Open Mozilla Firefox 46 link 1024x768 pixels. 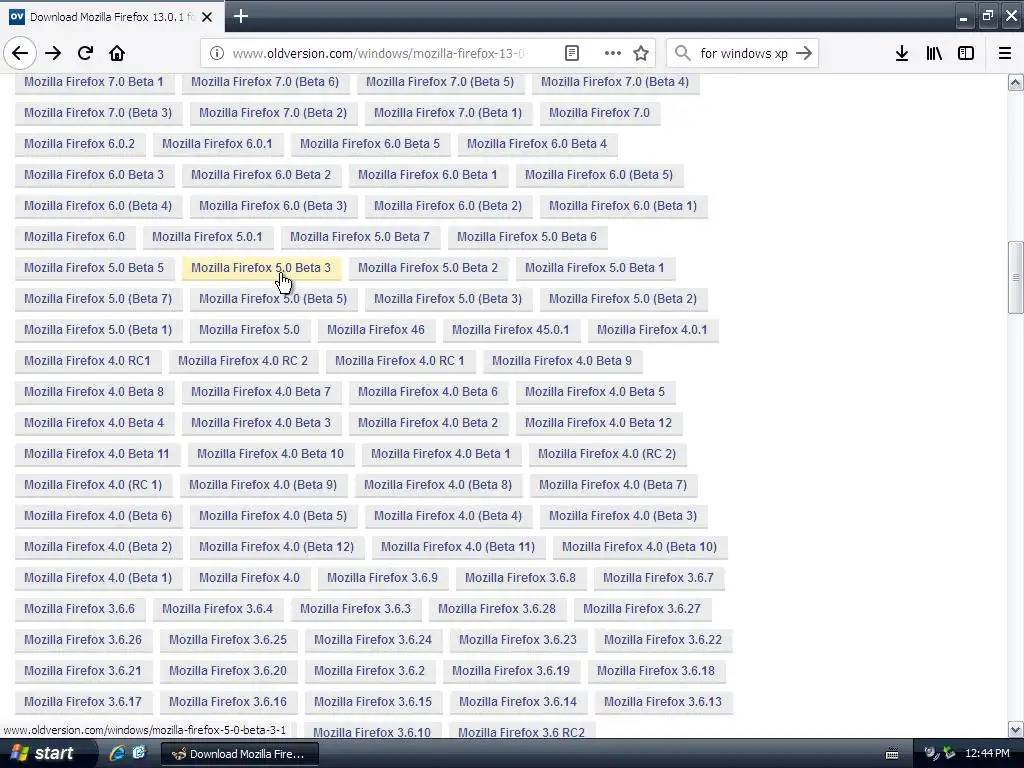(x=376, y=330)
